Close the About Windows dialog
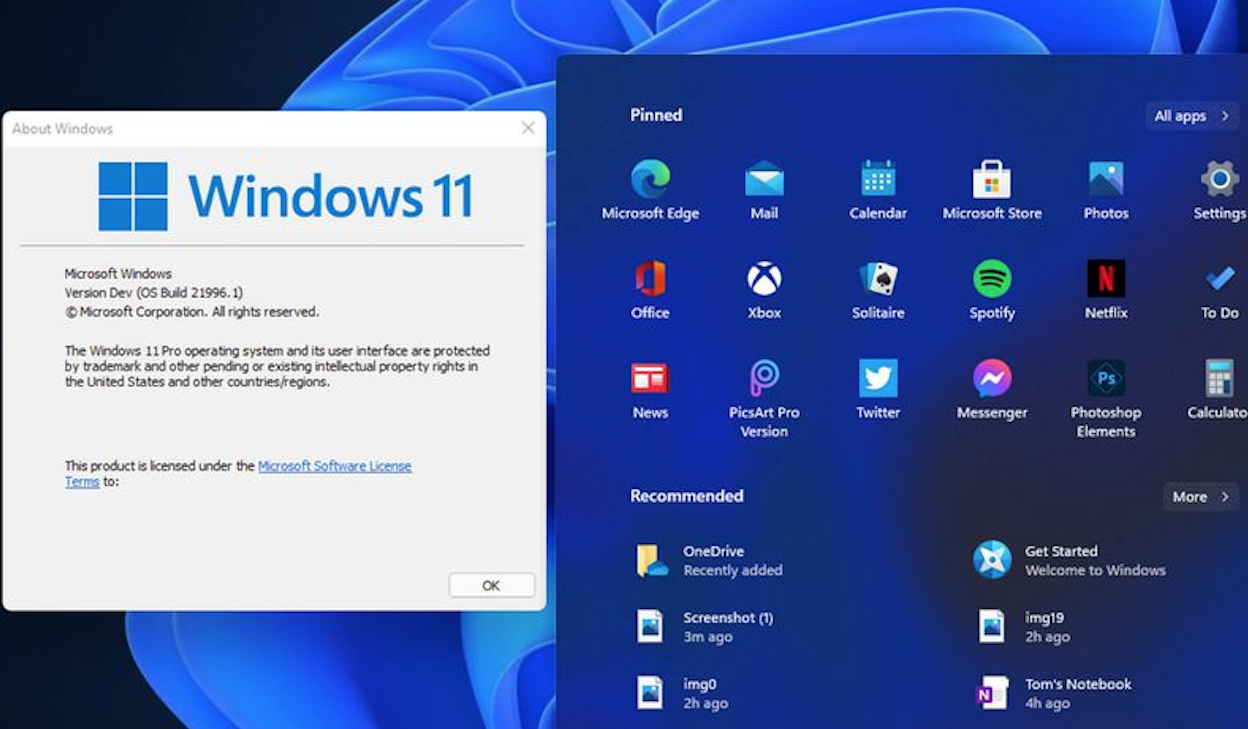Image resolution: width=1248 pixels, height=729 pixels. click(528, 128)
